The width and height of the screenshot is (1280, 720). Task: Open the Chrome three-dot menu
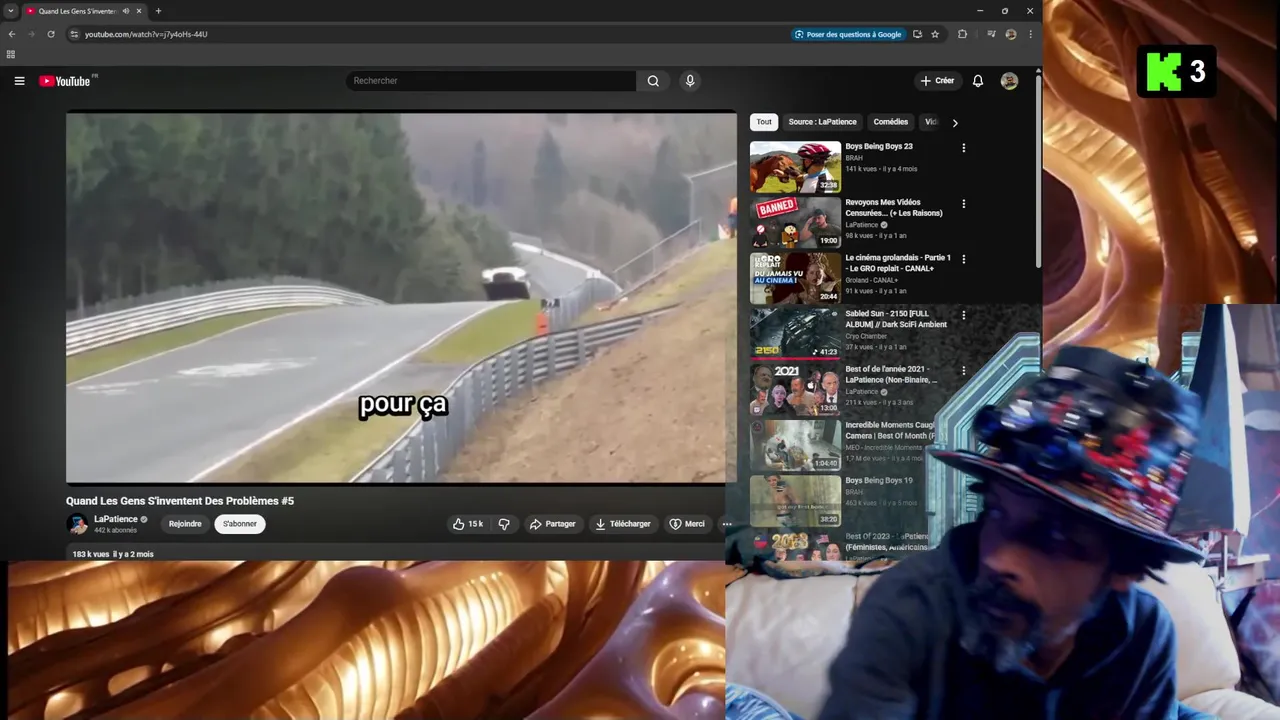click(1030, 34)
